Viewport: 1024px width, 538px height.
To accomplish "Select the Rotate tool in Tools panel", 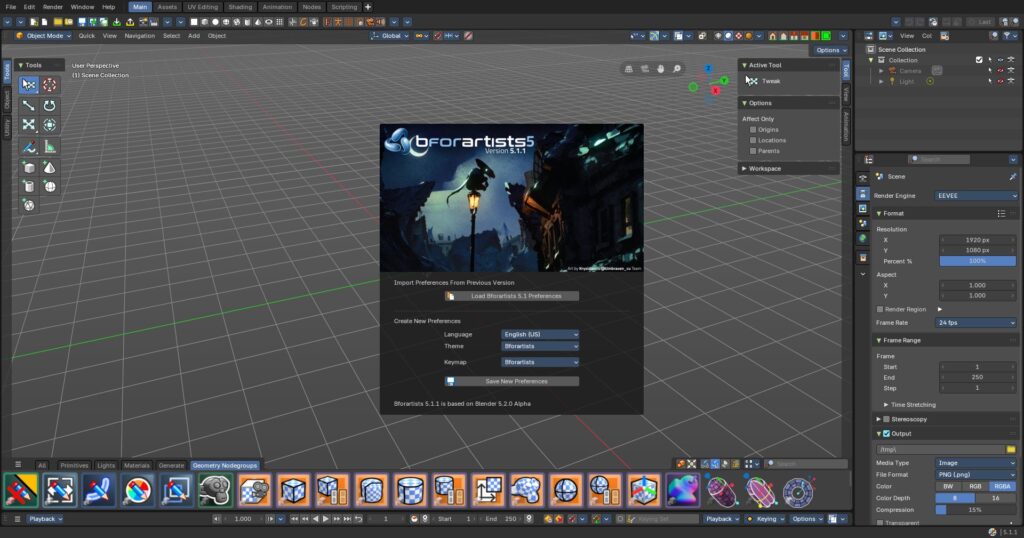I will (x=50, y=105).
